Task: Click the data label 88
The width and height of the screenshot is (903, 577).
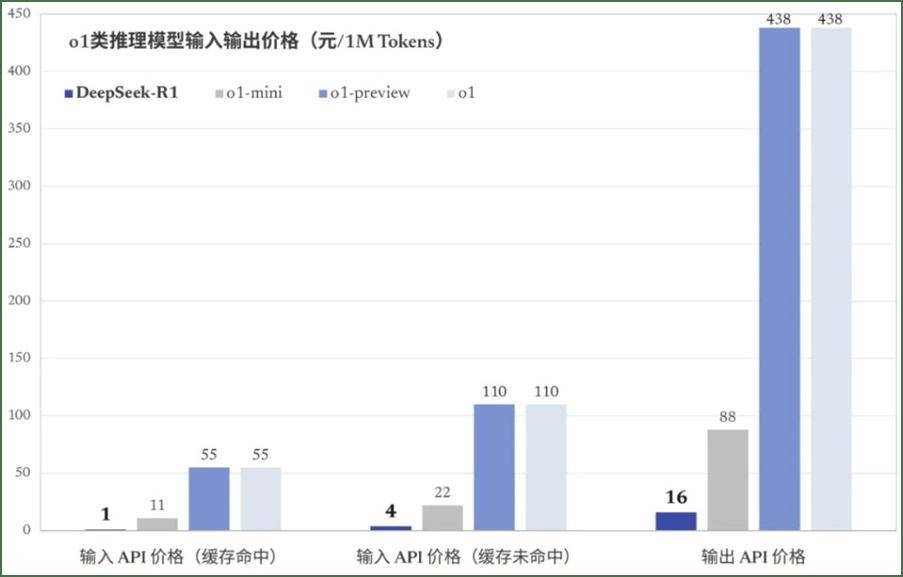Action: pyautogui.click(x=728, y=417)
